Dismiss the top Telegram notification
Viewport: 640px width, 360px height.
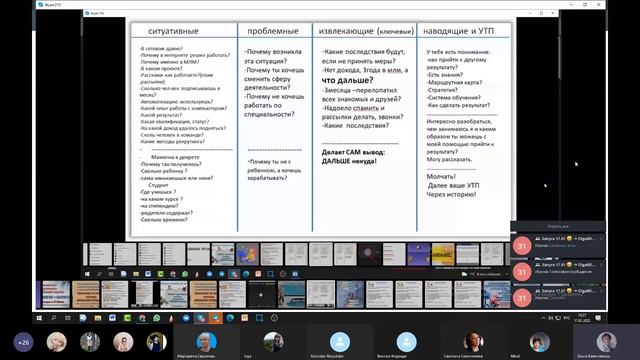click(x=601, y=238)
